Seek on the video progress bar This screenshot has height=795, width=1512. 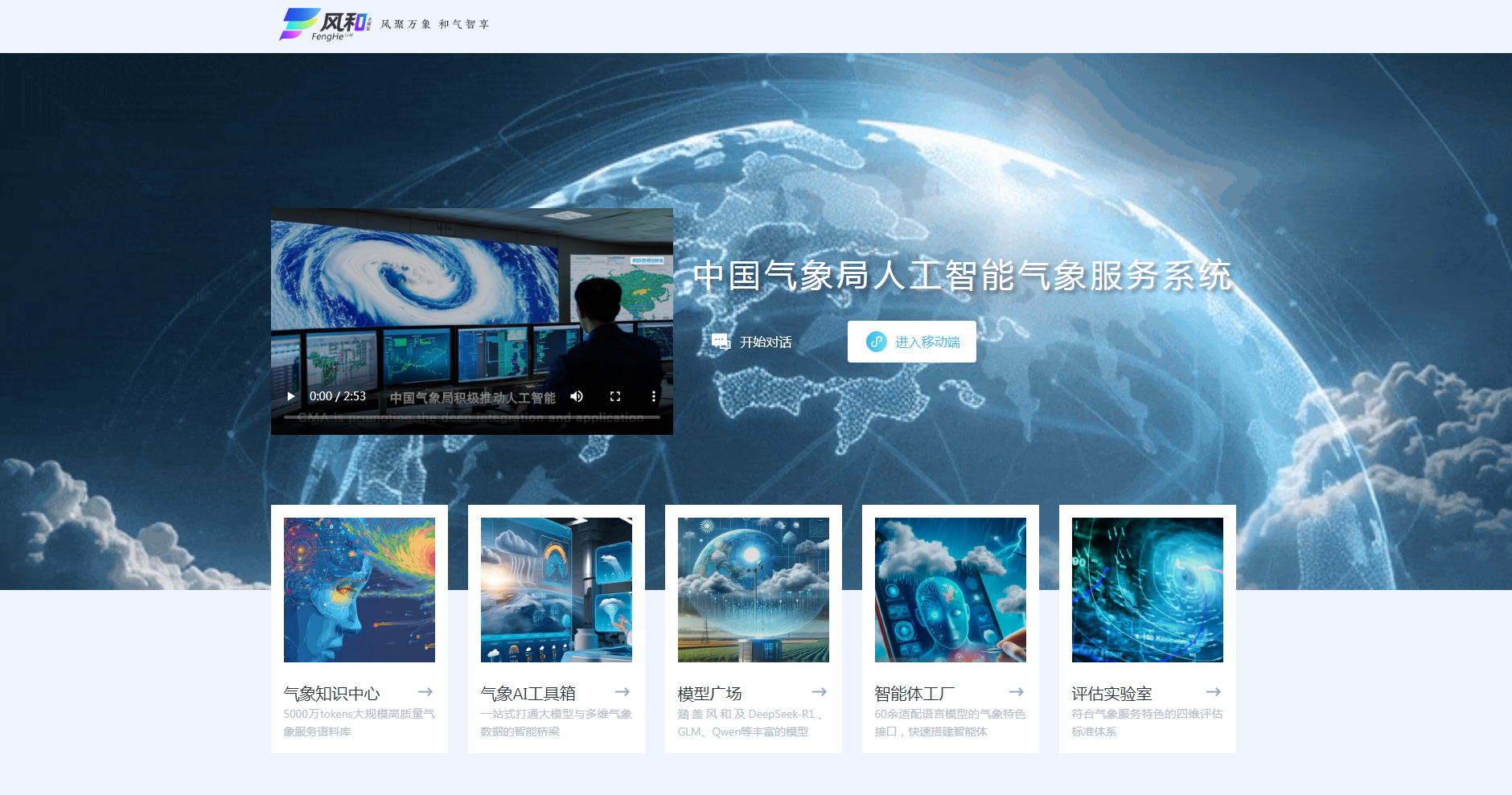click(x=471, y=417)
